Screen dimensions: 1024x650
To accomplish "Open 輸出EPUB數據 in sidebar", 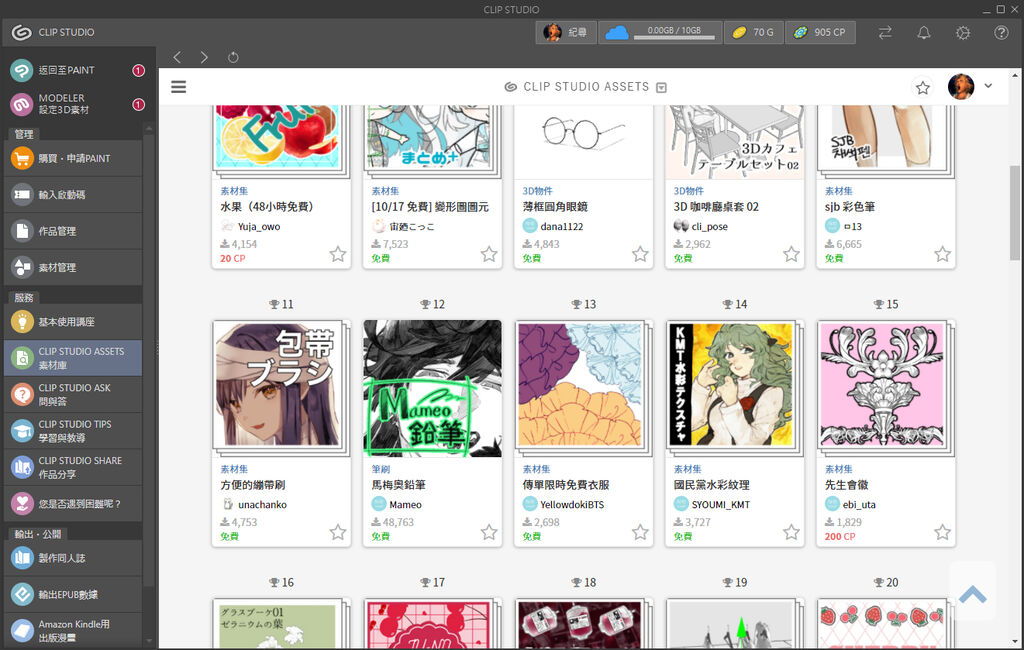I will tap(73, 594).
